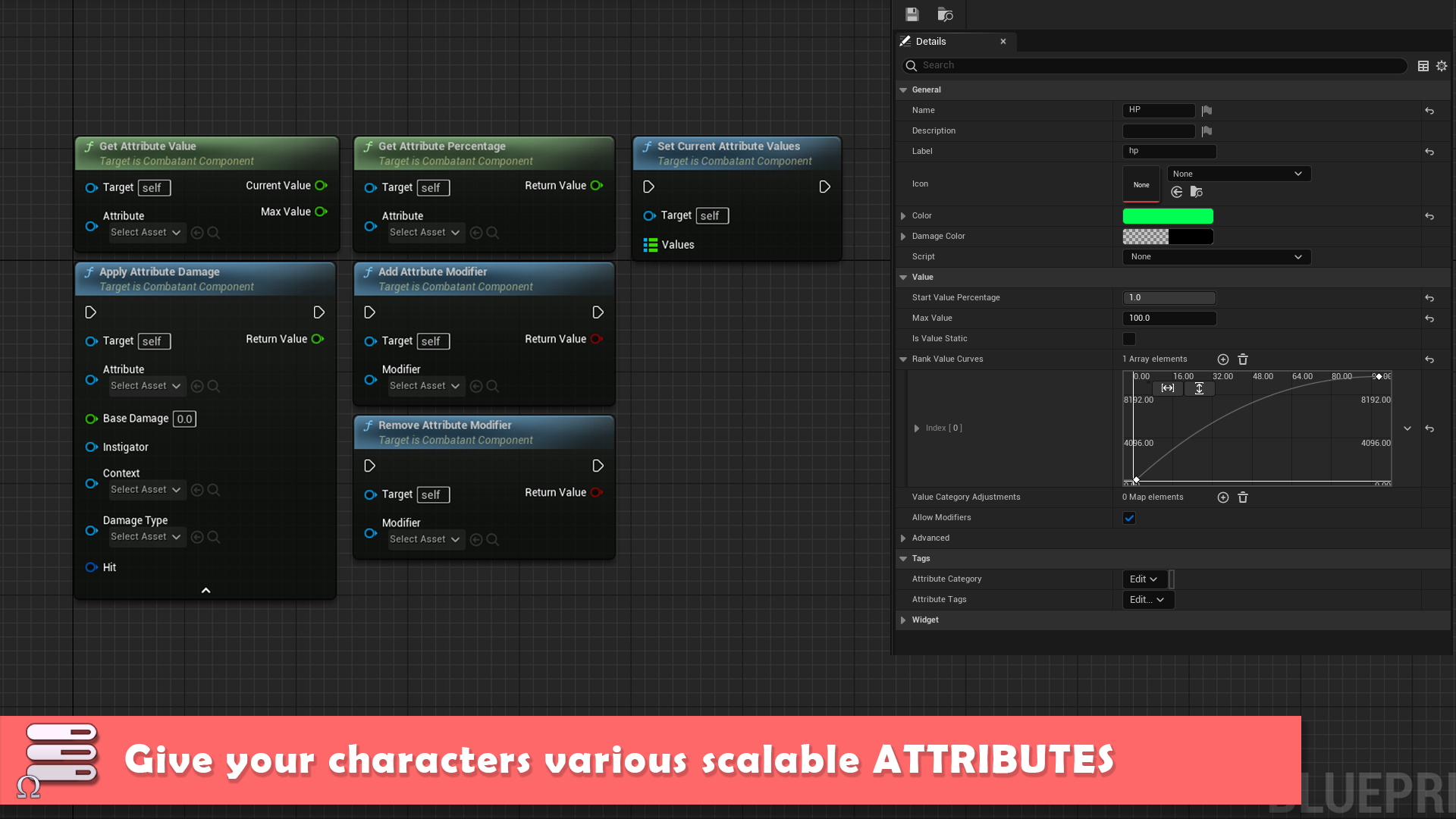Reset Color property to default arrow

[x=1429, y=216]
